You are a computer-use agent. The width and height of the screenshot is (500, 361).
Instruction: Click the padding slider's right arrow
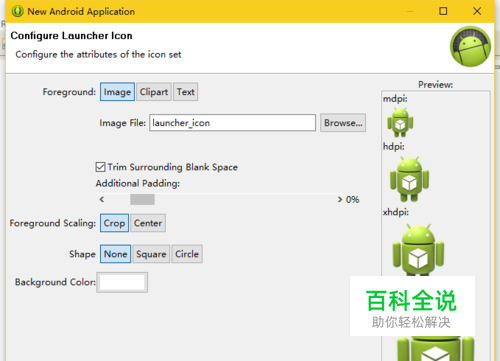pyautogui.click(x=340, y=200)
